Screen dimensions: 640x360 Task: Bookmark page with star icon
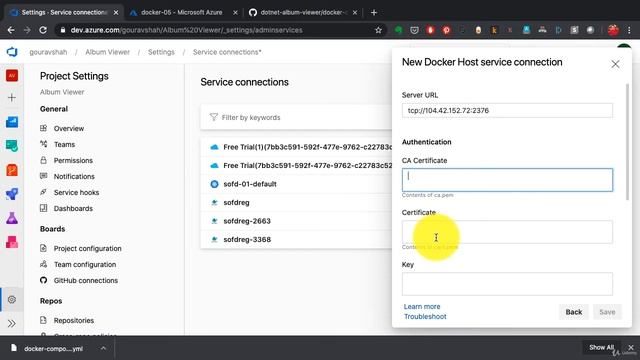(378, 30)
